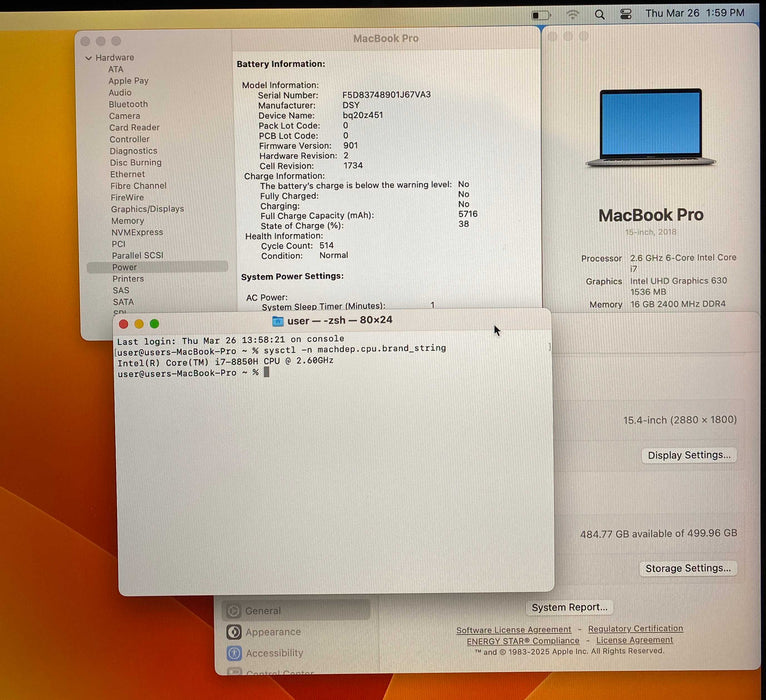Select SATA in hardware list
766x700 pixels.
pos(123,302)
